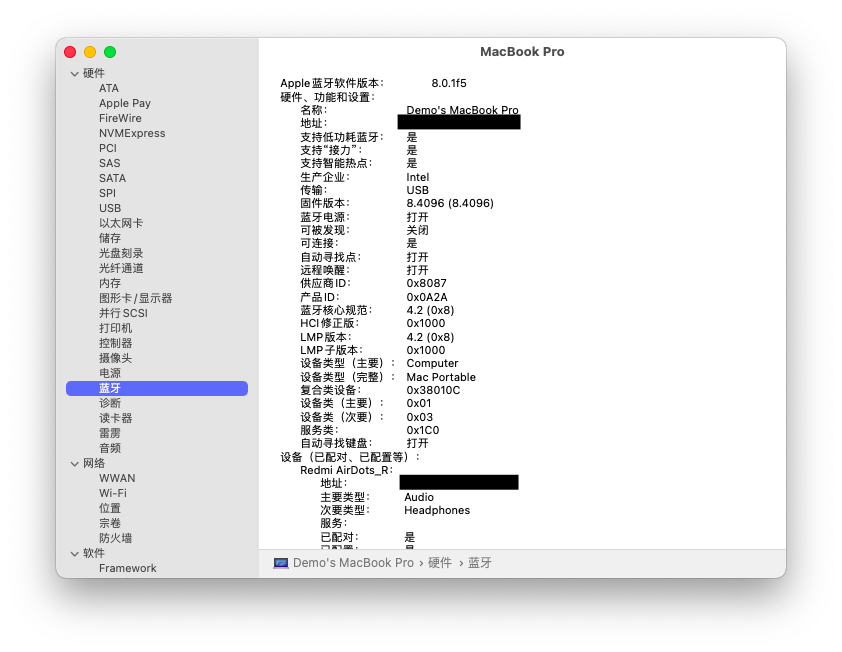Screen dimensions: 842x652
Task: Click the 服务类 value 0x1C0
Action: (423, 431)
